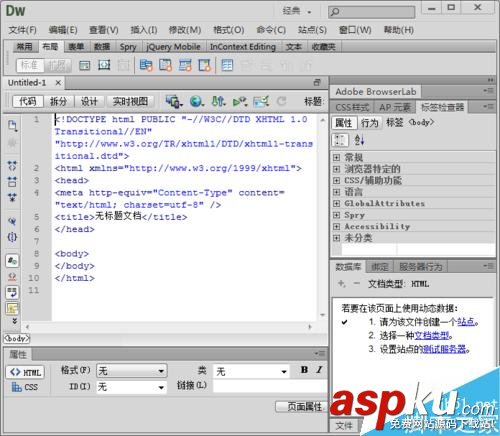
Task: Expand GlobalAttributes category
Action: 337,203
